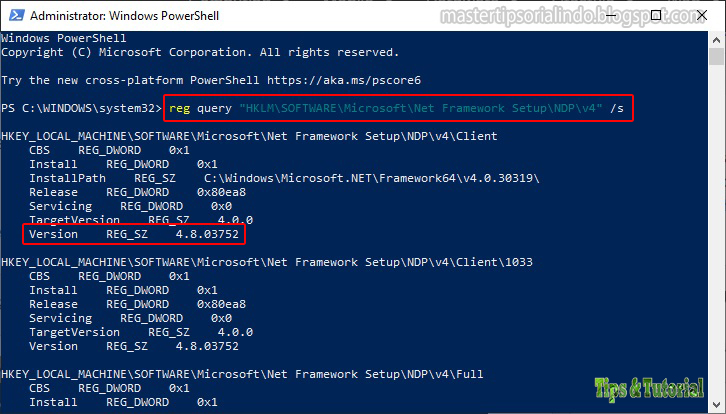Click the vertical scrollbar track
This screenshot has height=414, width=726.
tap(717, 250)
